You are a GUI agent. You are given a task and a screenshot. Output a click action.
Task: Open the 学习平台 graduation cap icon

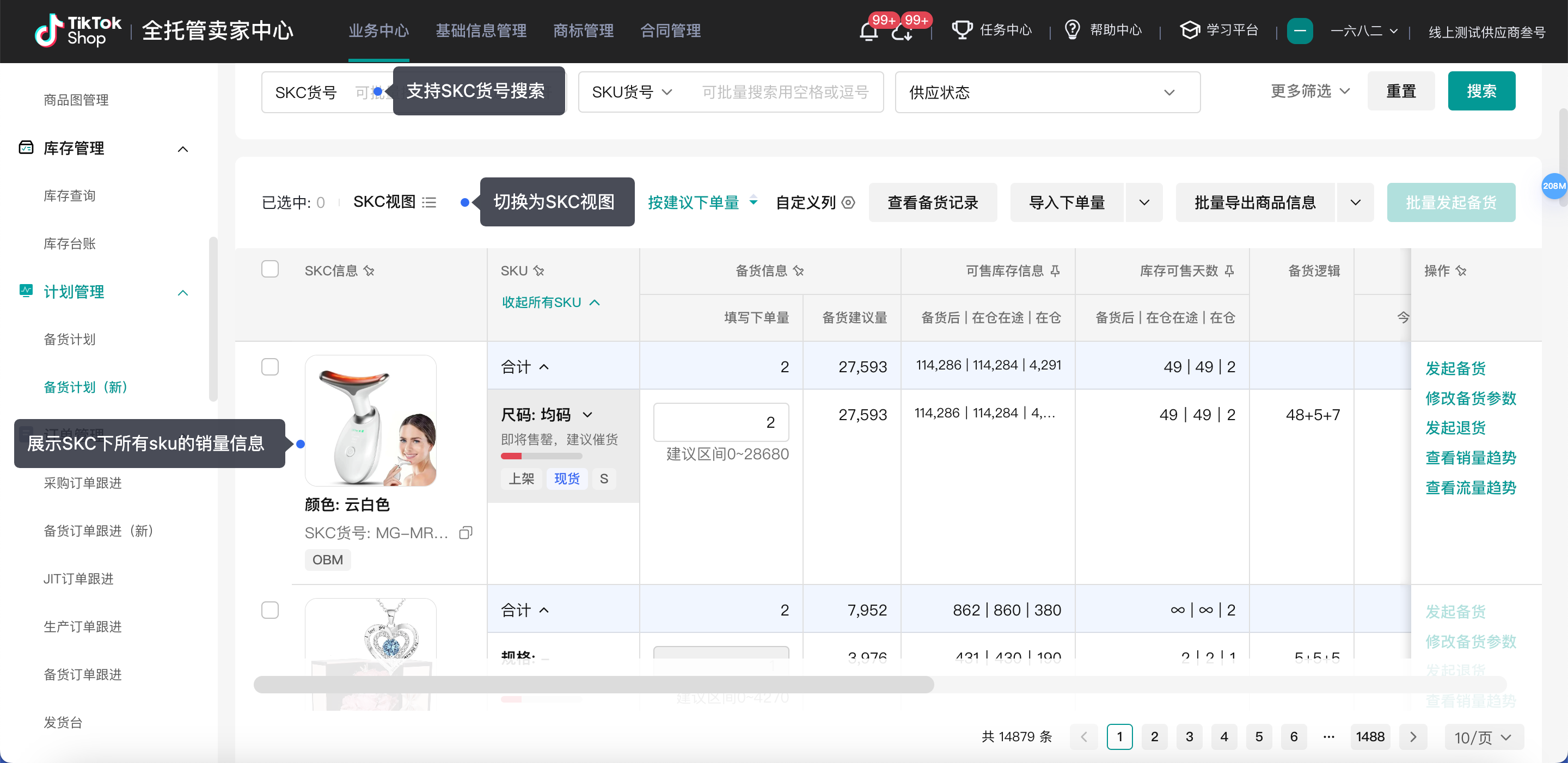(1190, 30)
